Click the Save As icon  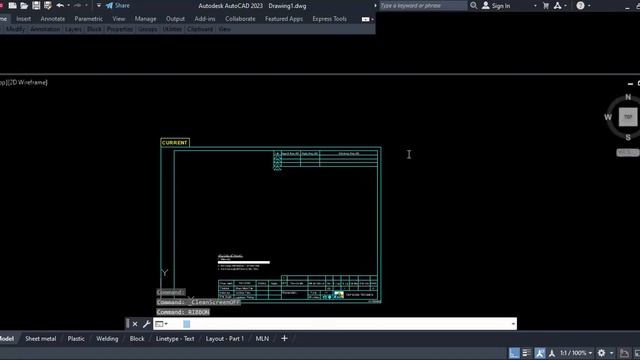48,6
